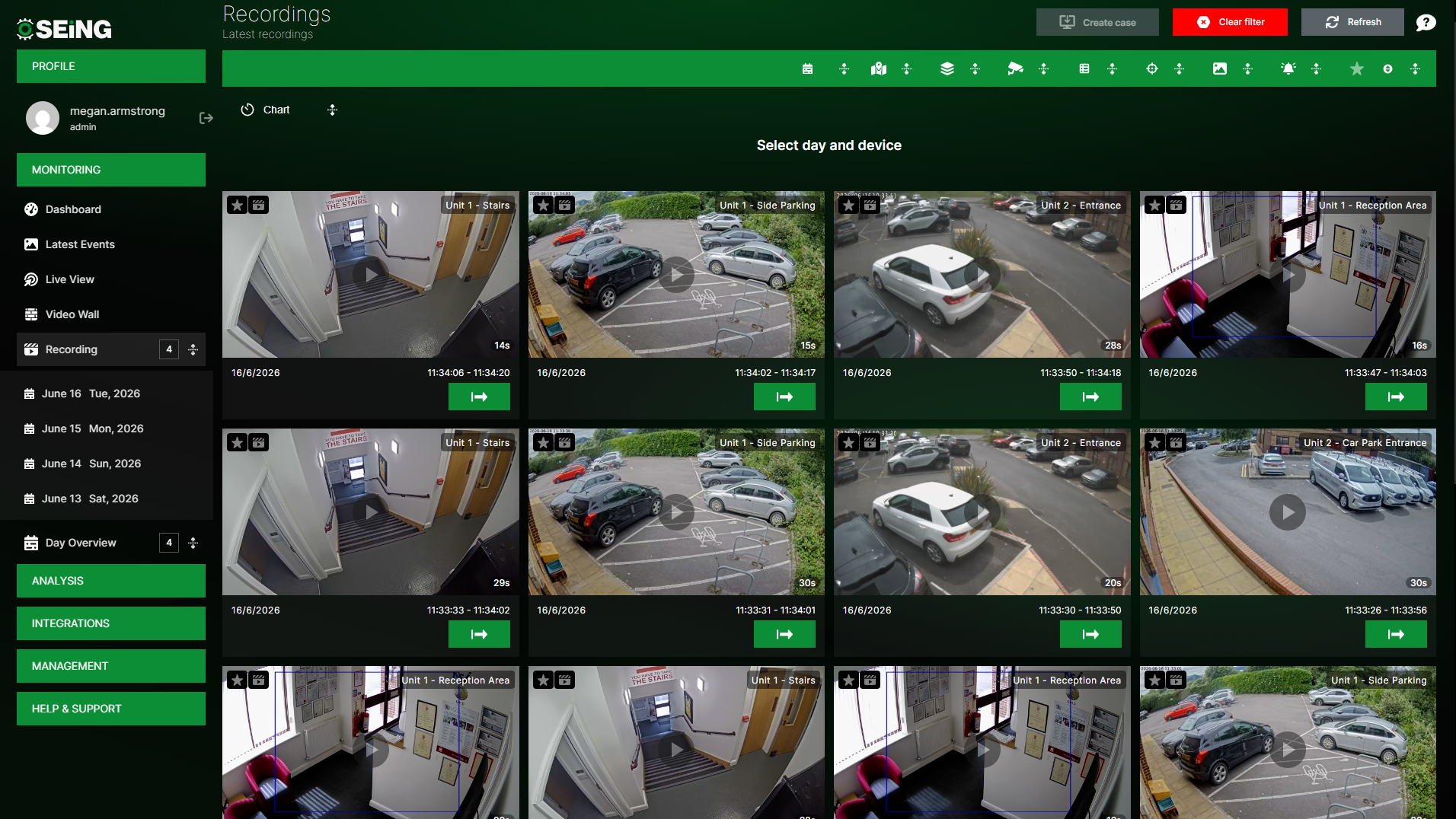Open Entrance 11:33:30 recording with arrow button
Image resolution: width=1456 pixels, height=819 pixels.
click(1090, 634)
